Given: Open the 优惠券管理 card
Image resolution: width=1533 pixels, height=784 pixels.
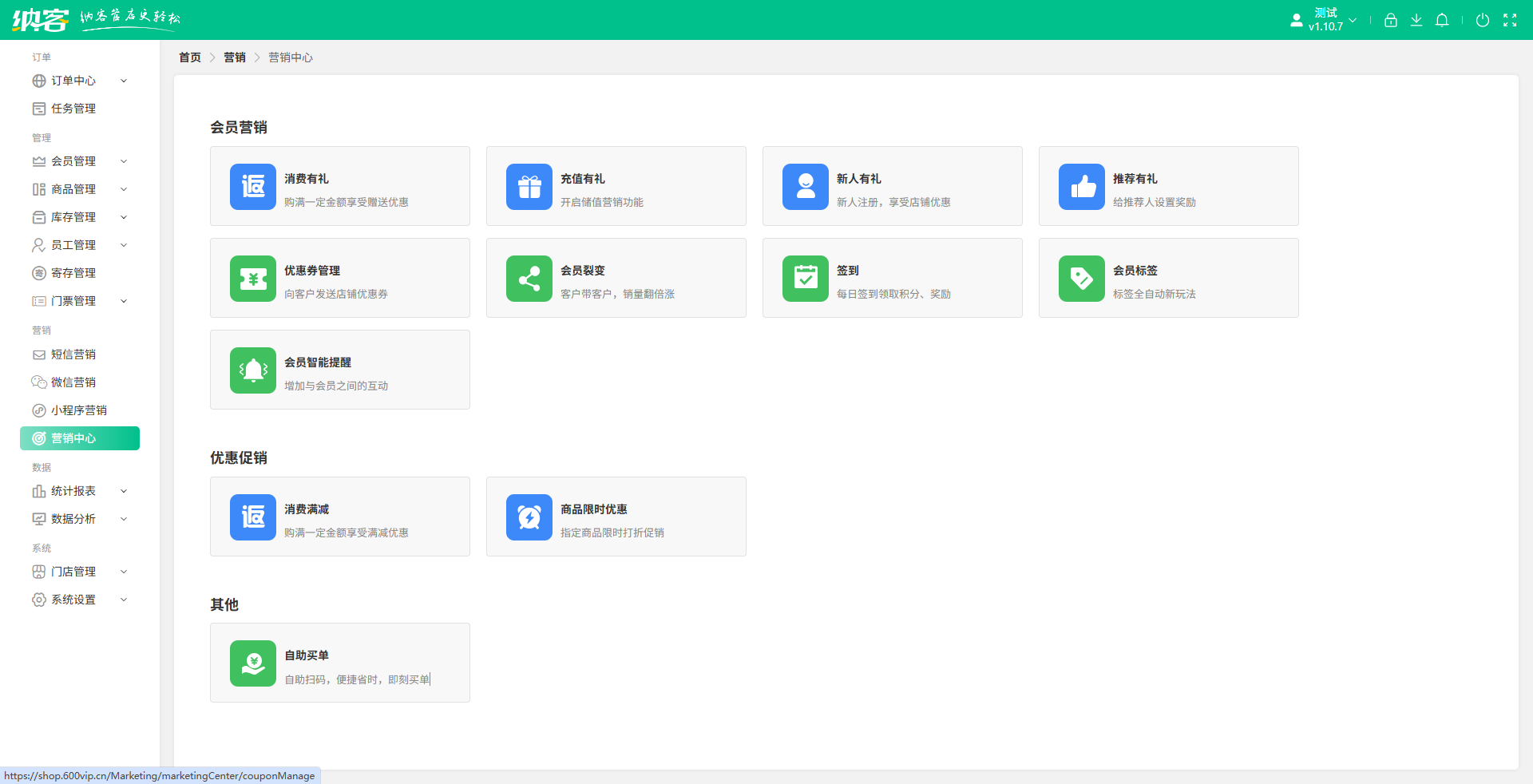Looking at the screenshot, I should pyautogui.click(x=339, y=279).
